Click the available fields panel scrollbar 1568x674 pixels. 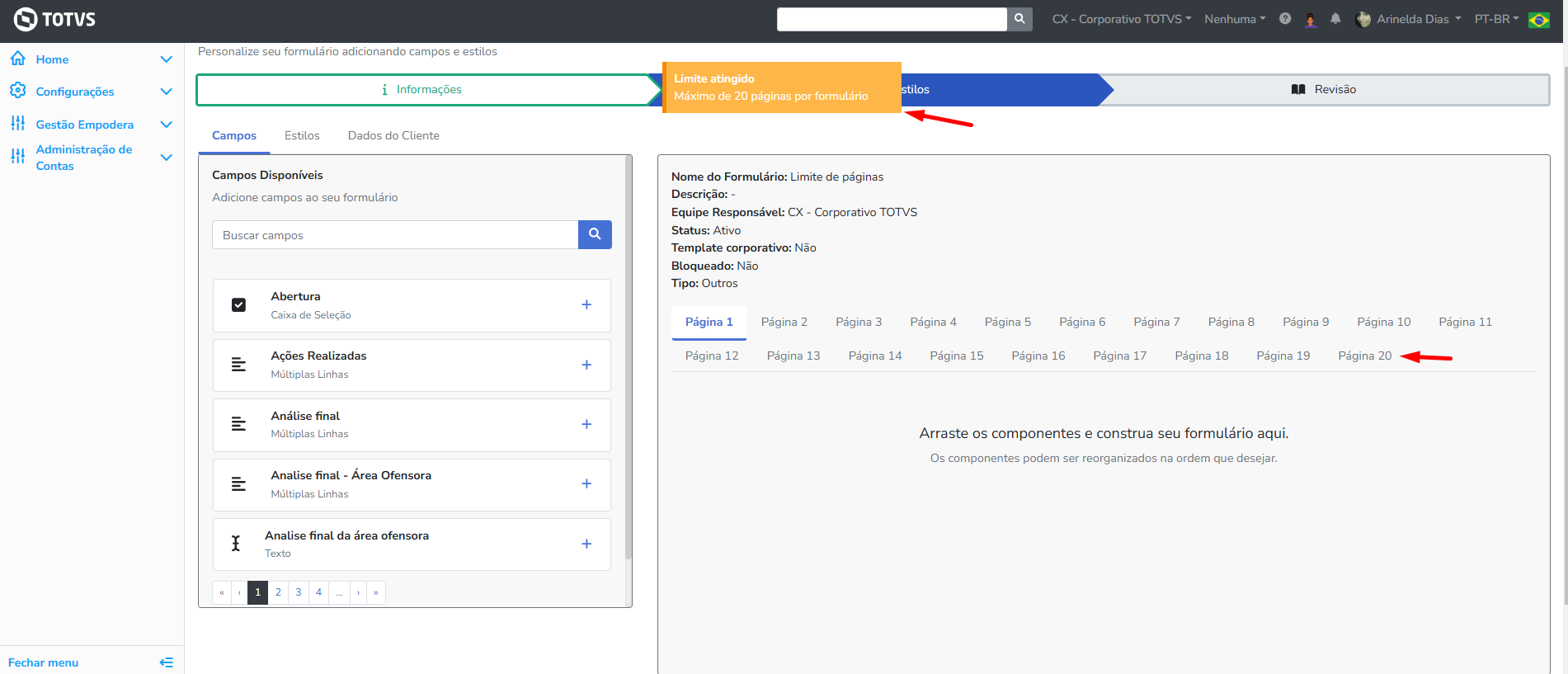(x=629, y=358)
